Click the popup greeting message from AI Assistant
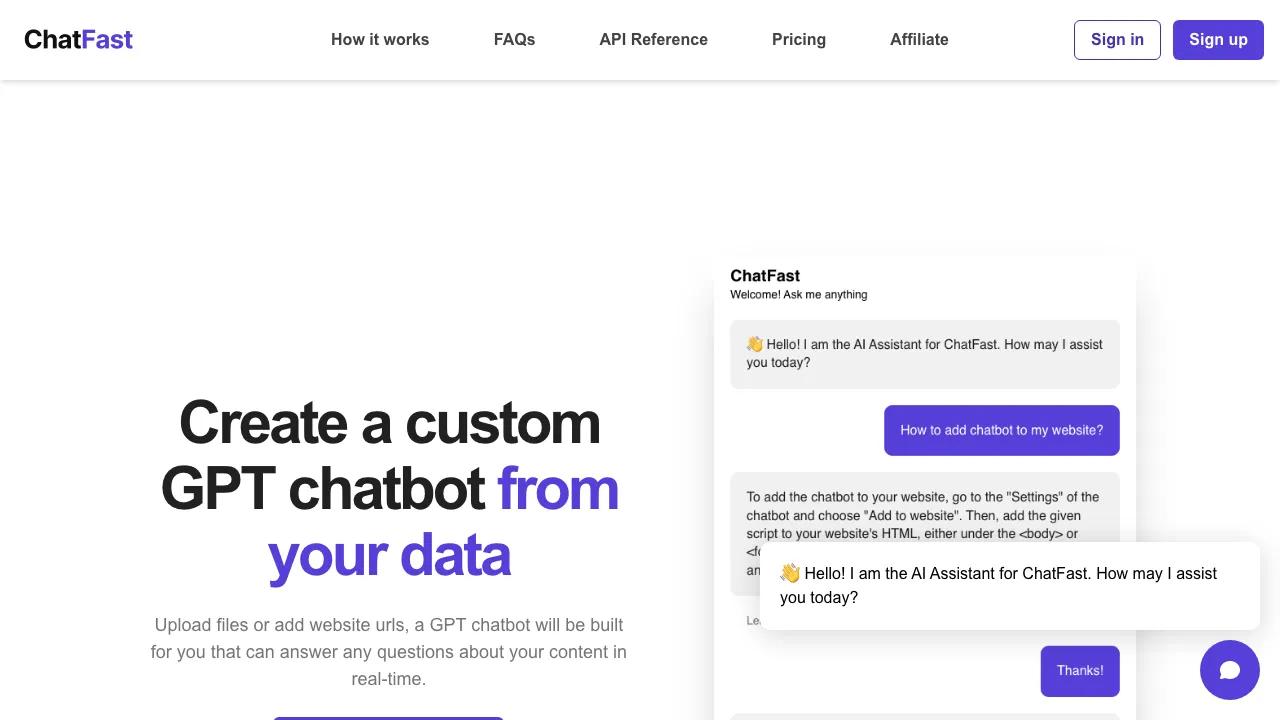 1010,586
